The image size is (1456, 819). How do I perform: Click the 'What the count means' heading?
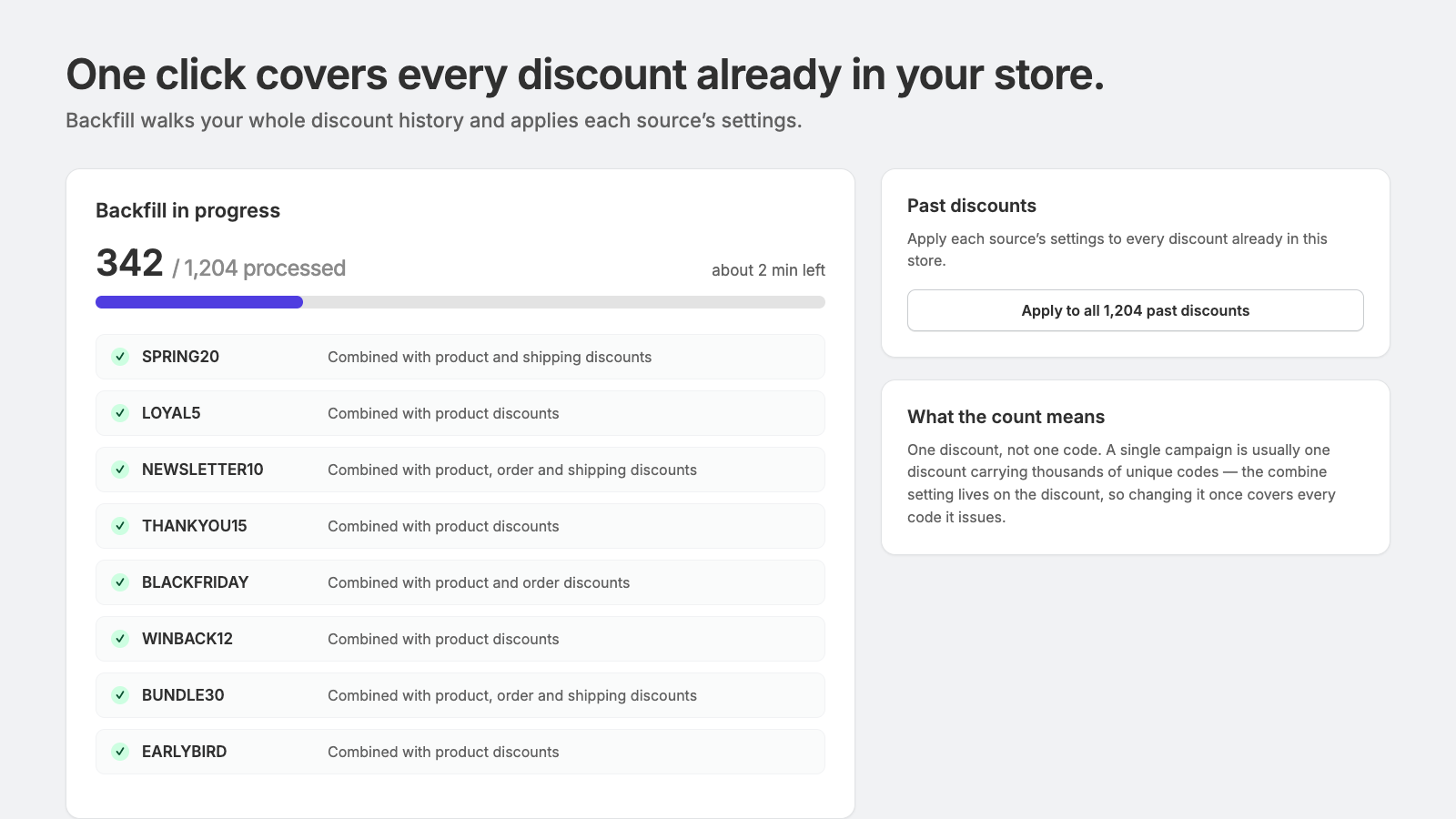1006,417
